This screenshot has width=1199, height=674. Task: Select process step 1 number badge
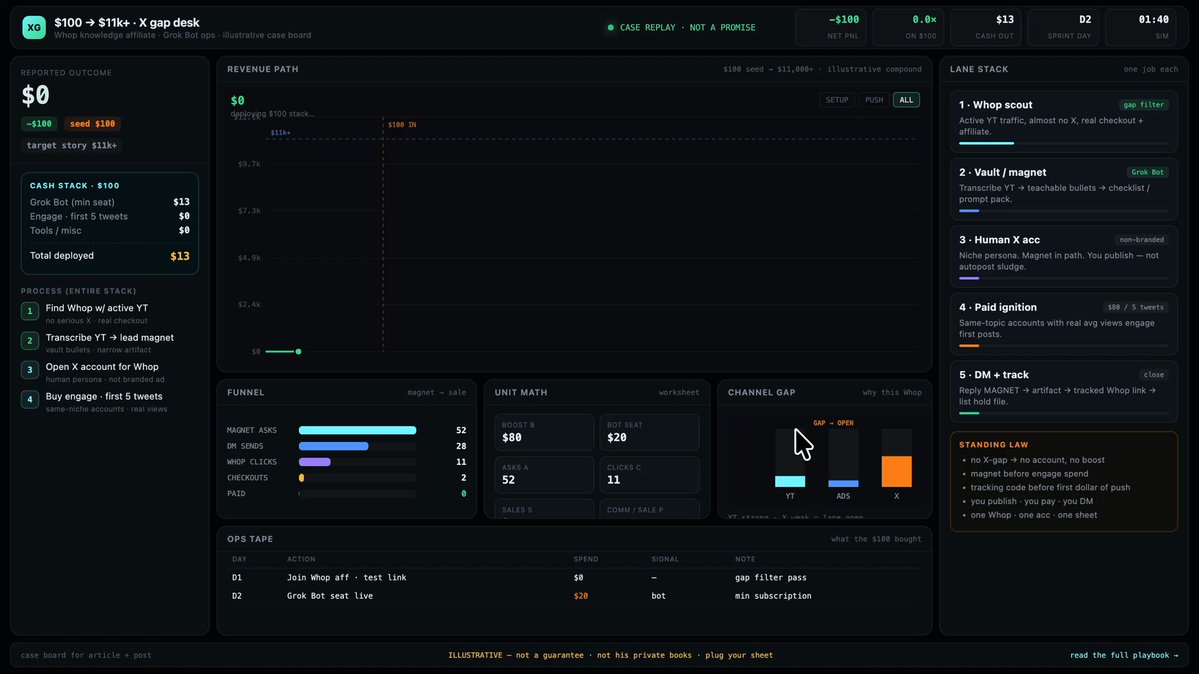click(30, 311)
